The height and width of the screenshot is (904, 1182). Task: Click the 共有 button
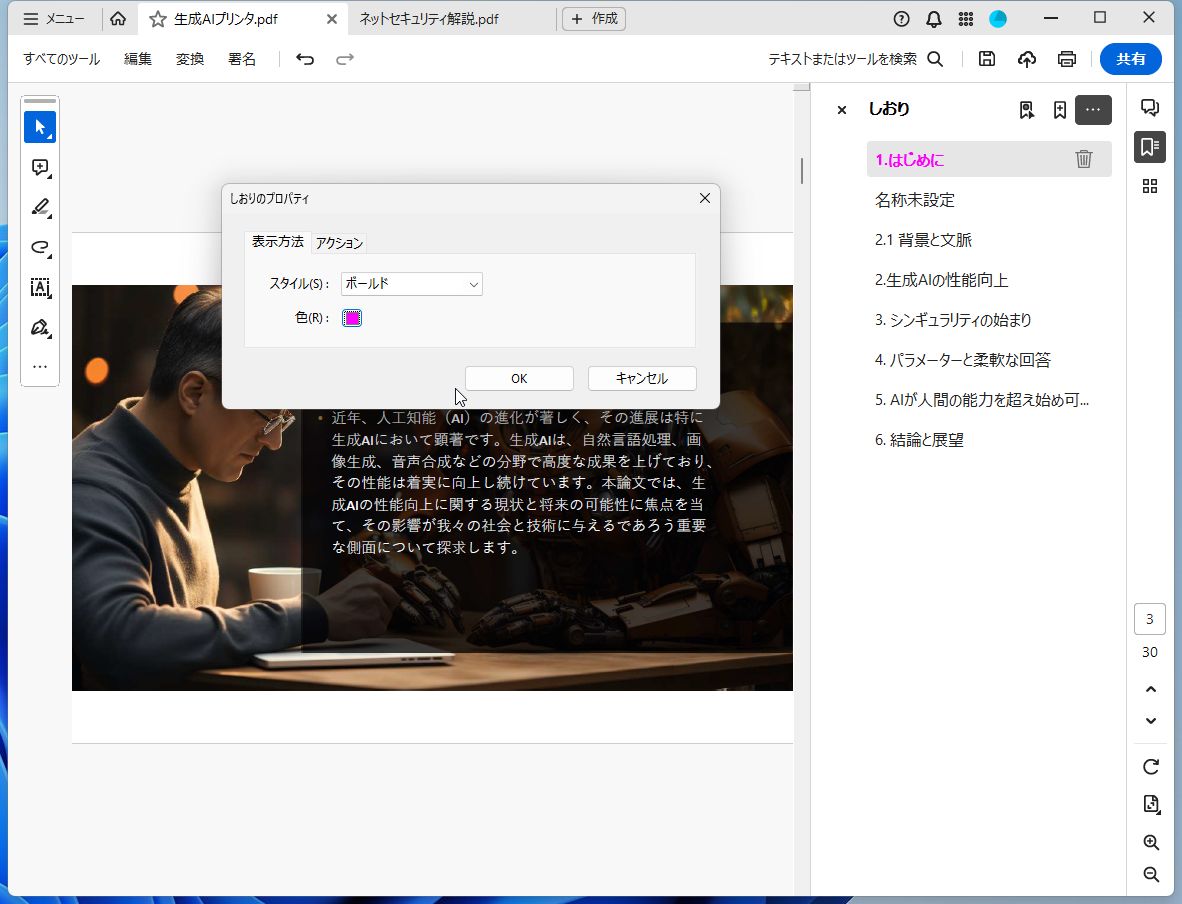point(1131,59)
